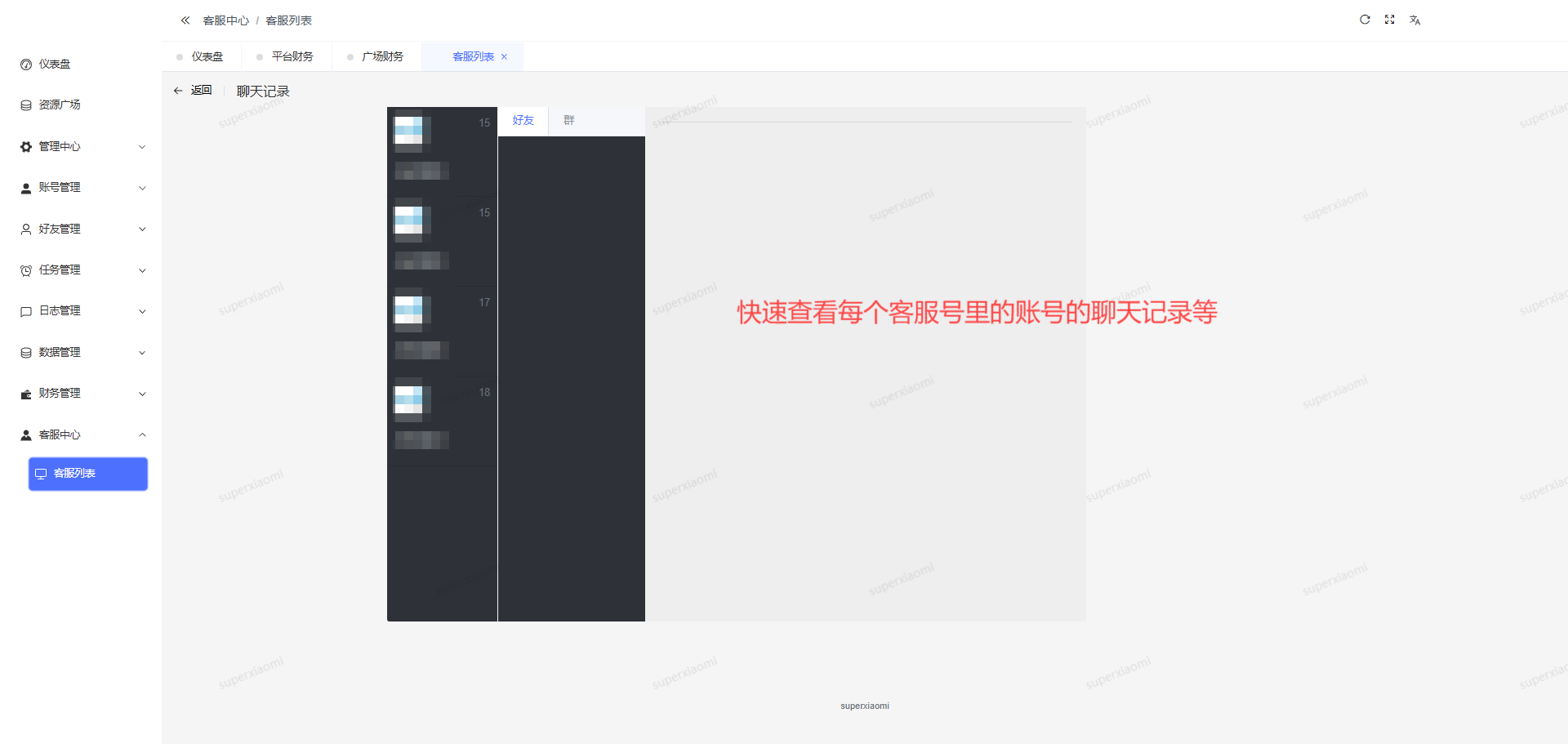The width and height of the screenshot is (1568, 744).
Task: Toggle fullscreen mode icon
Action: point(1389,20)
